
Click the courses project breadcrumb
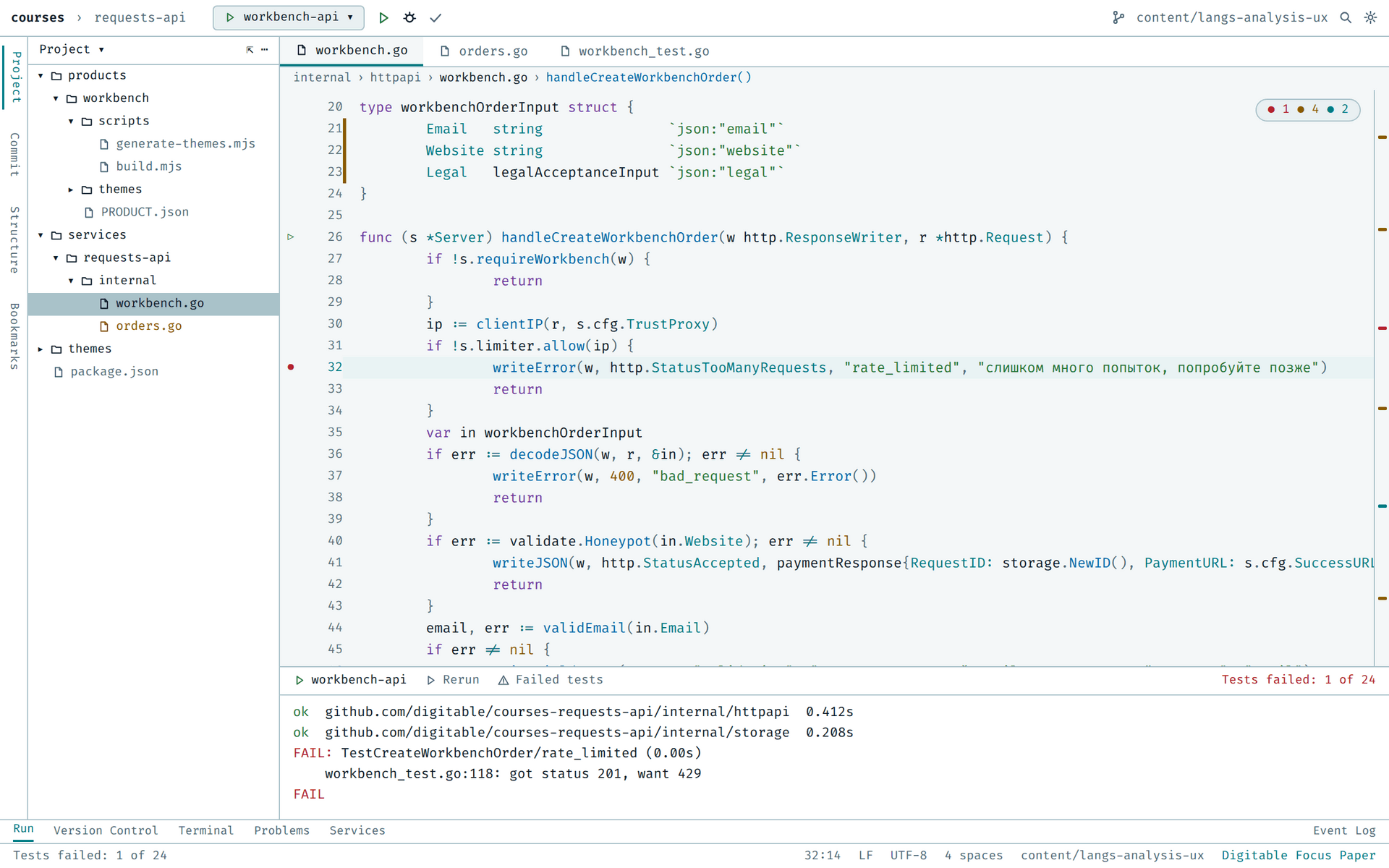[38, 17]
